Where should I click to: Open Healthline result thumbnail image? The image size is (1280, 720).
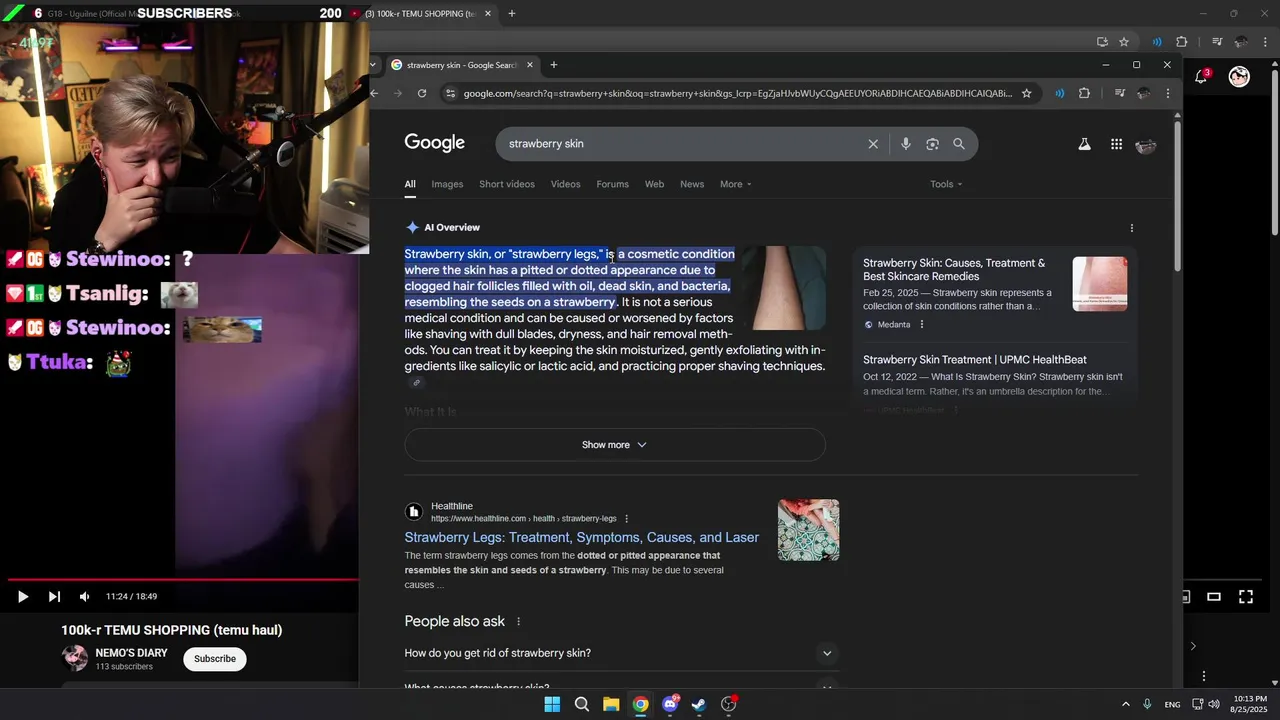tap(808, 530)
